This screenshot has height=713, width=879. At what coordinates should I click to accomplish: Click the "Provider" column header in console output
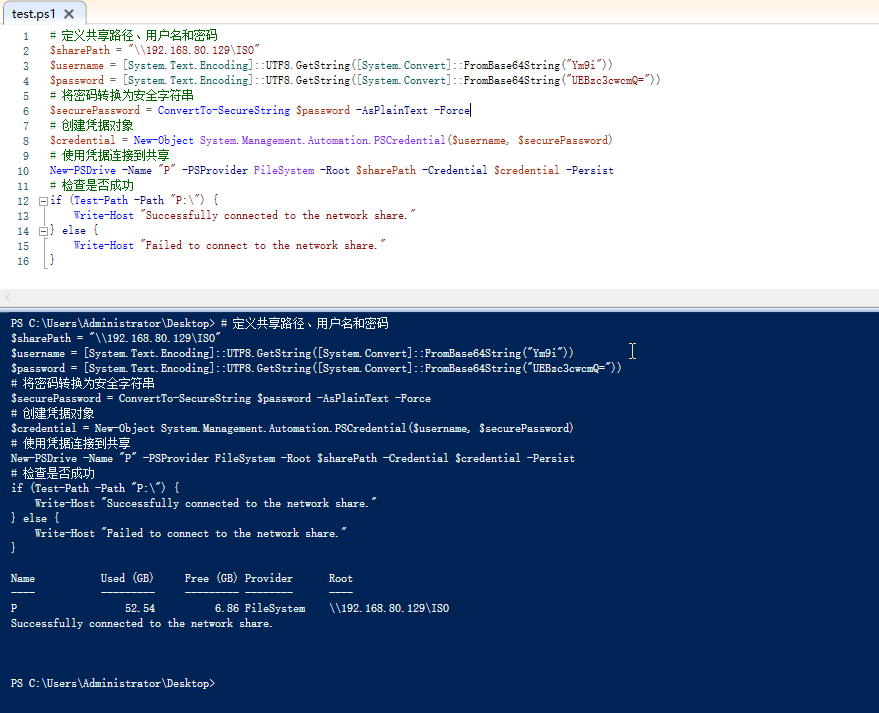[268, 578]
